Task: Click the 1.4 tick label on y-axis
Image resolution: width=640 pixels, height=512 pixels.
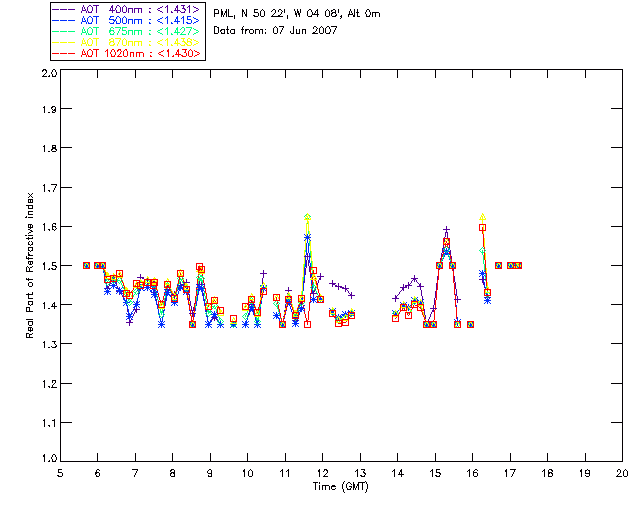Action: coord(49,305)
